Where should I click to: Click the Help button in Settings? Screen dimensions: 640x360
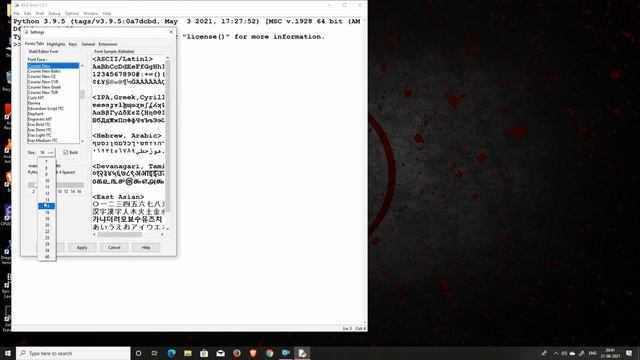pyautogui.click(x=146, y=247)
